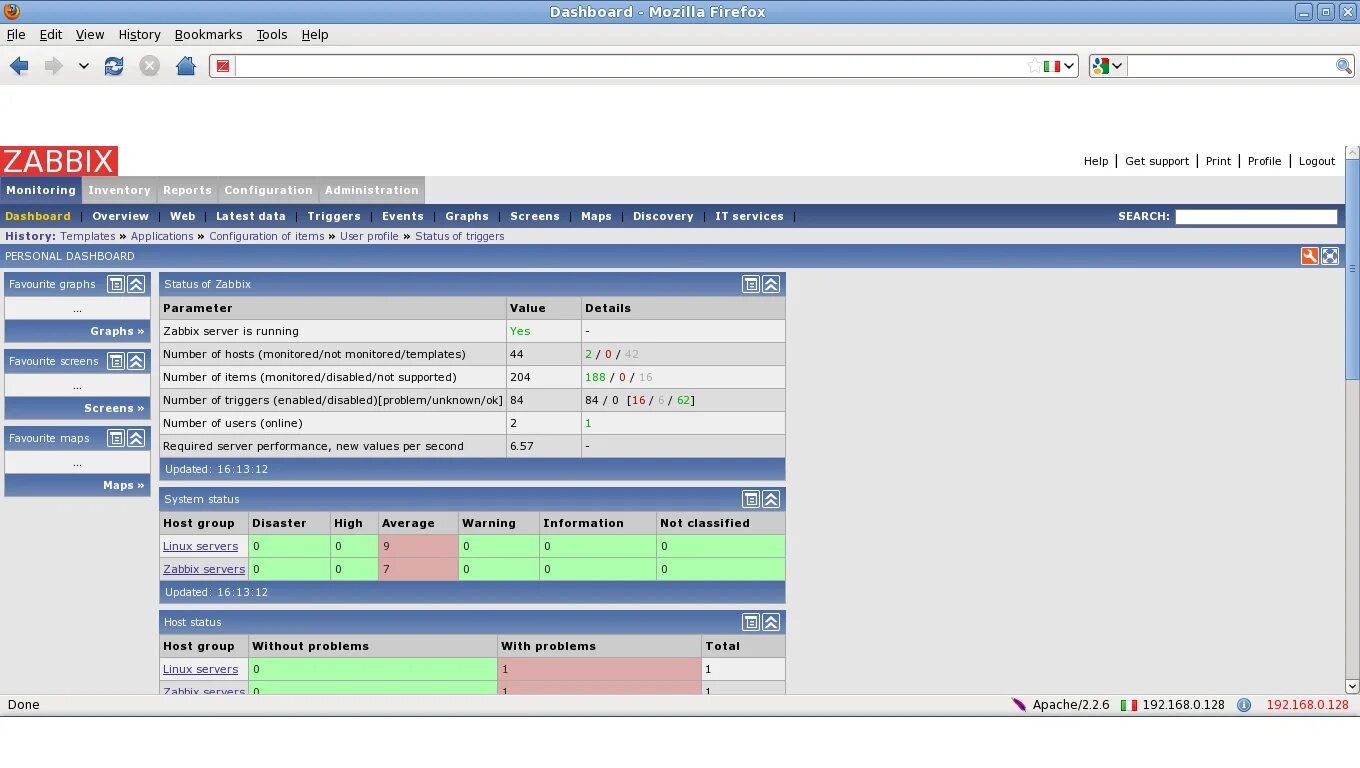Screen dimensions: 1360x768
Task: Click the Zabbix SEARCH input field
Action: 1256,216
